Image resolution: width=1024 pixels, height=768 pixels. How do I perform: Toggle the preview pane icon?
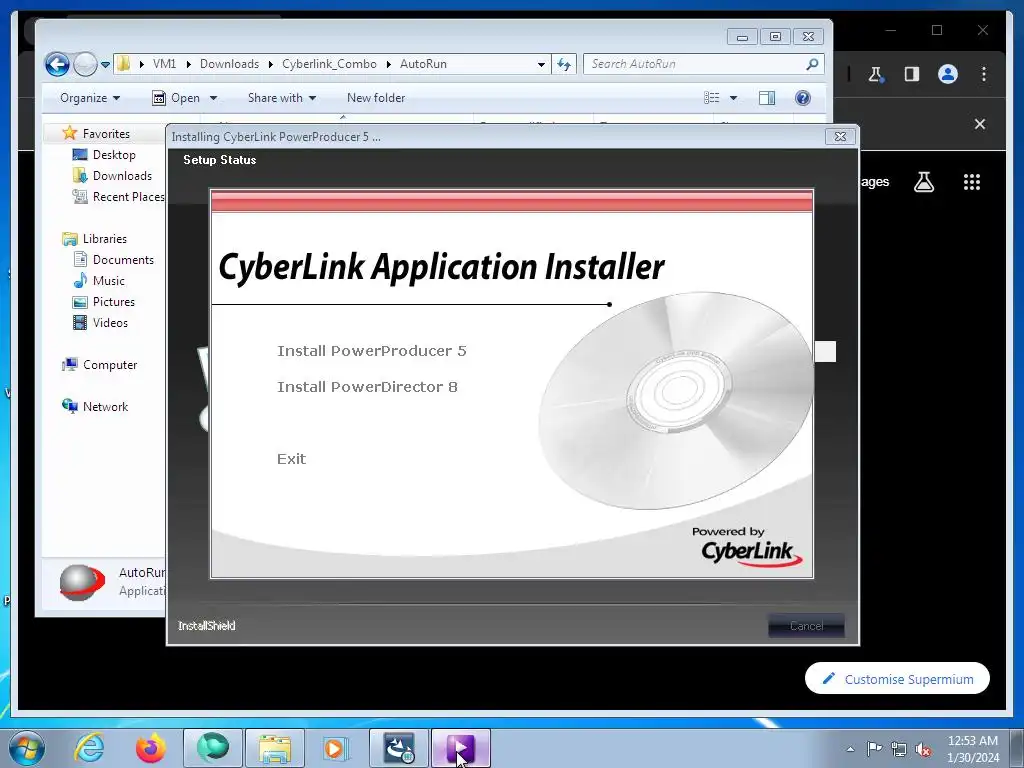(767, 98)
